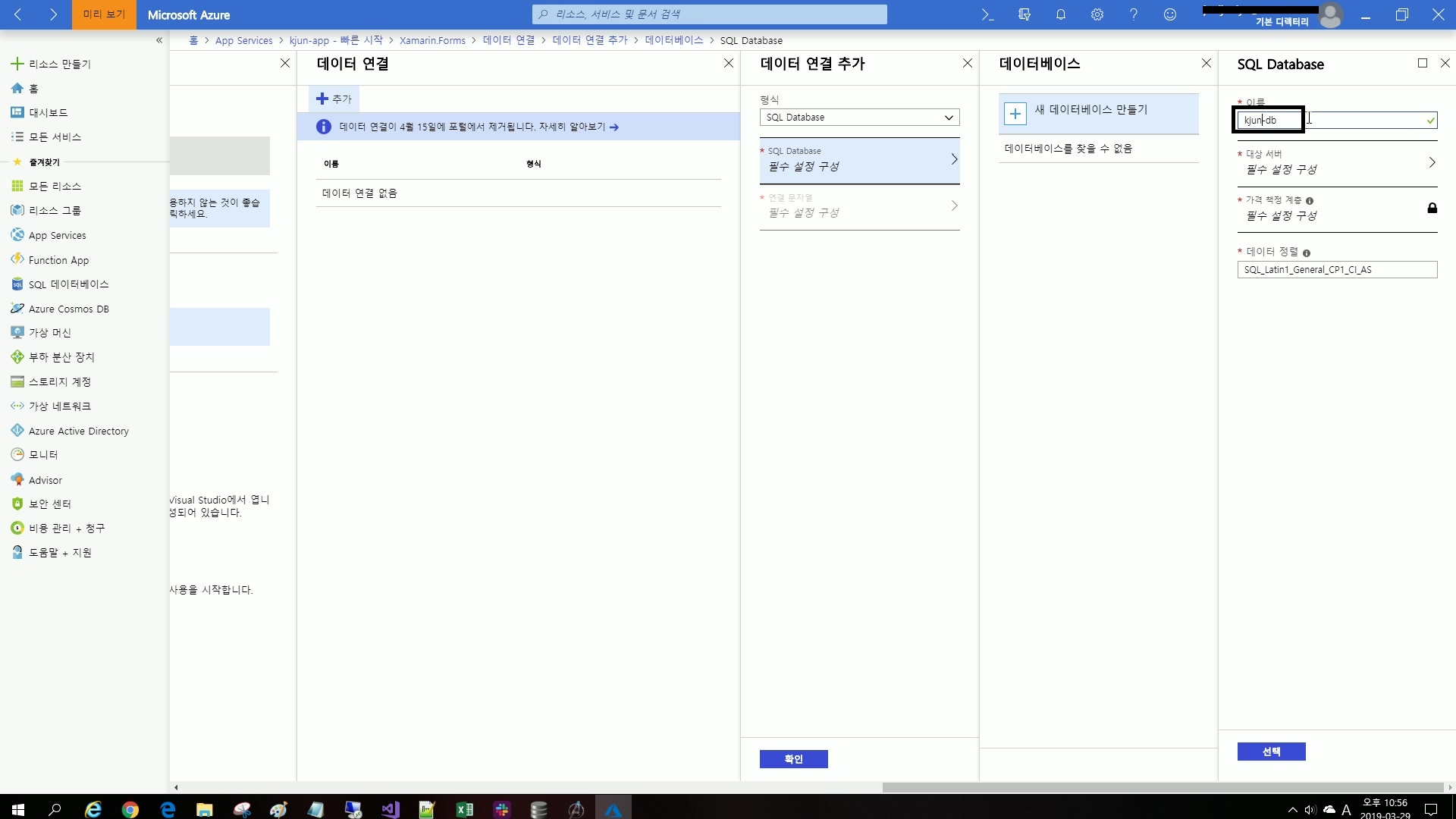Click the feedback smiley icon
Screen dimensions: 1456x819
point(1169,14)
